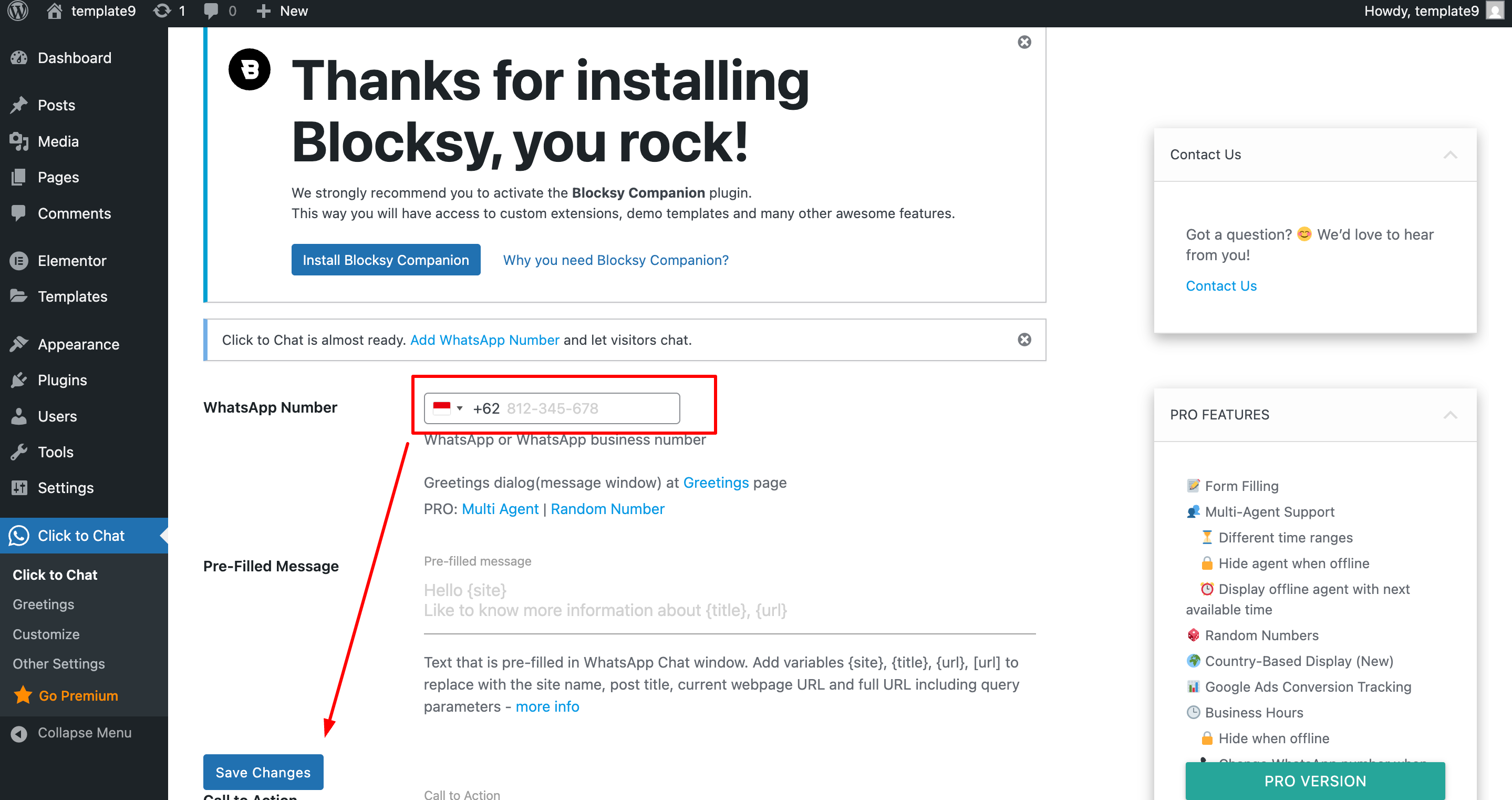Focus the WhatsApp number input field
Image resolution: width=1512 pixels, height=800 pixels.
(x=587, y=408)
